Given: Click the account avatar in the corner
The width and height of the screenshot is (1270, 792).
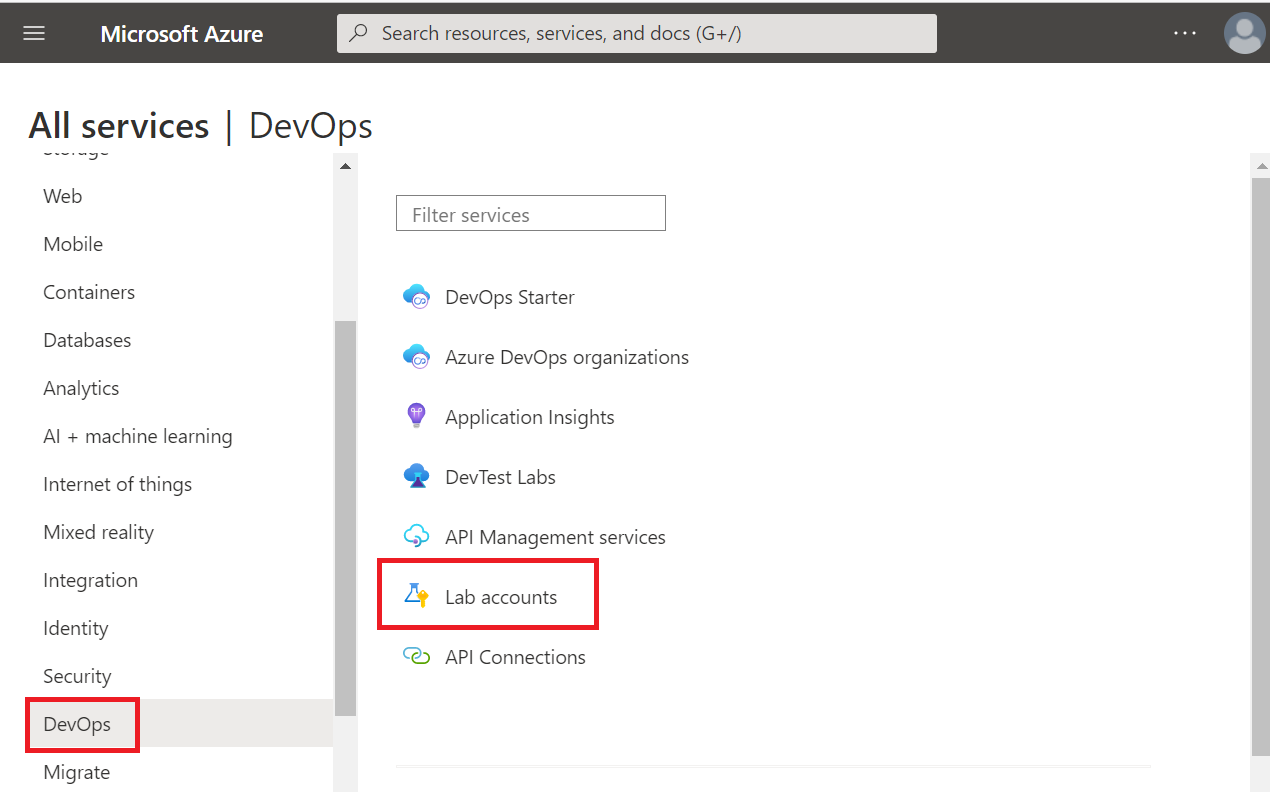Looking at the screenshot, I should 1244,33.
